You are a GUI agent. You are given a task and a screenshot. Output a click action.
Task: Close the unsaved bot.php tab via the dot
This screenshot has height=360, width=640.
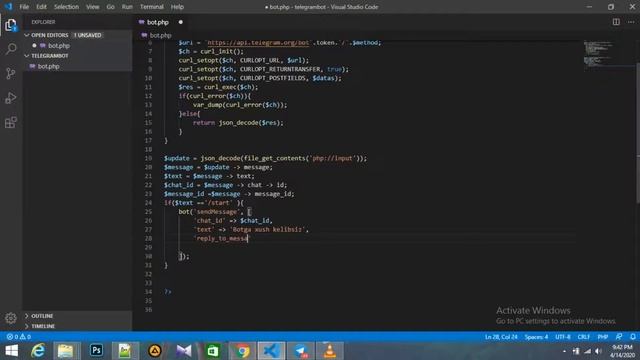tap(180, 22)
